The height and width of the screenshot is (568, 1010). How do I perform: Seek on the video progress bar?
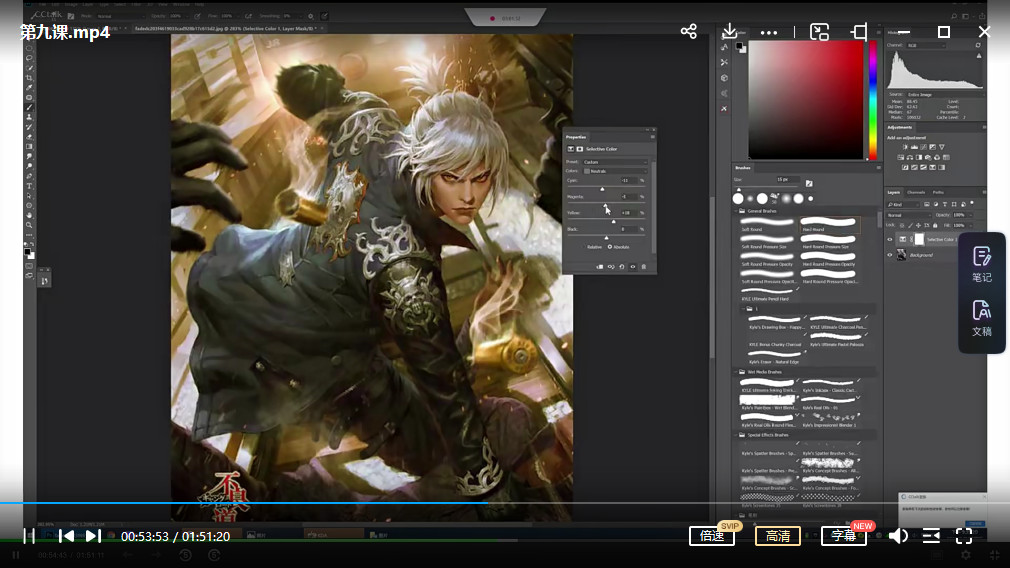(505, 503)
